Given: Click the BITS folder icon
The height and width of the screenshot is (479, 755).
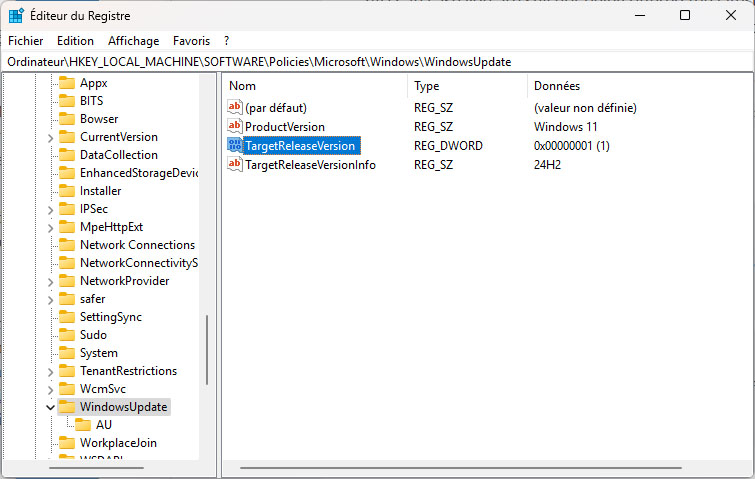Looking at the screenshot, I should coord(67,101).
